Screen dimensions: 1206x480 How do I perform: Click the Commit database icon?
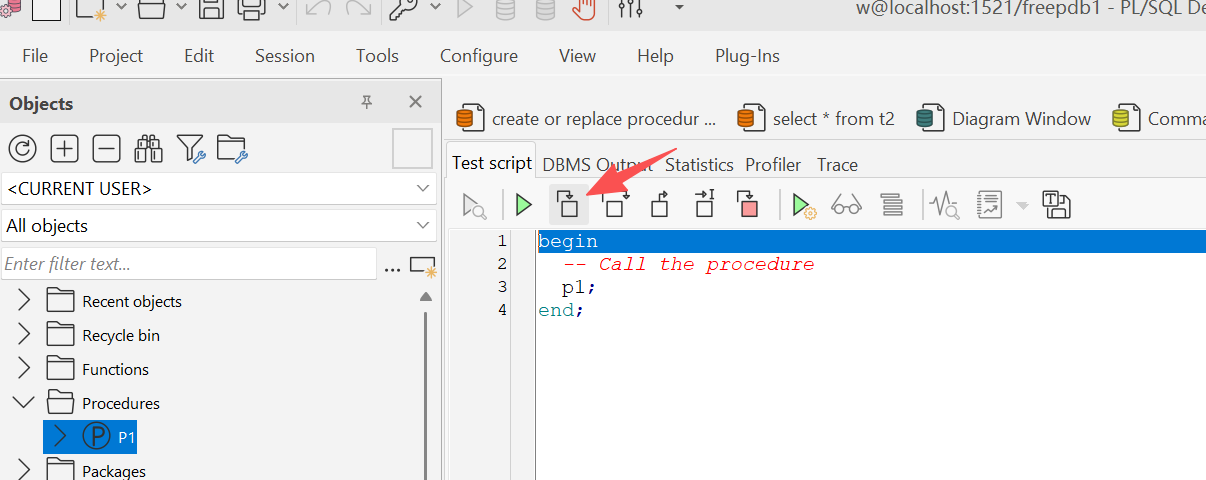506,10
